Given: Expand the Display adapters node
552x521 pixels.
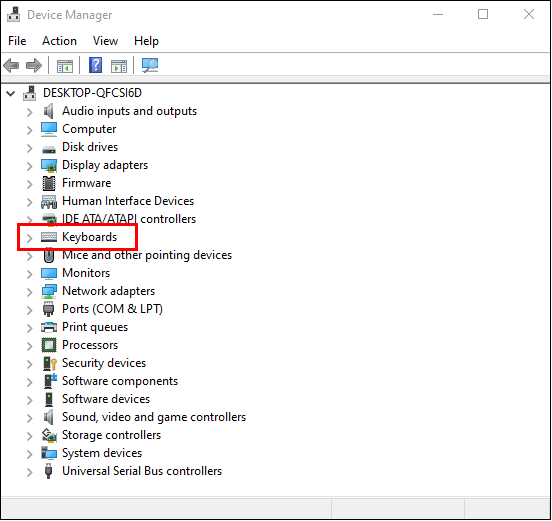Looking at the screenshot, I should [30, 165].
